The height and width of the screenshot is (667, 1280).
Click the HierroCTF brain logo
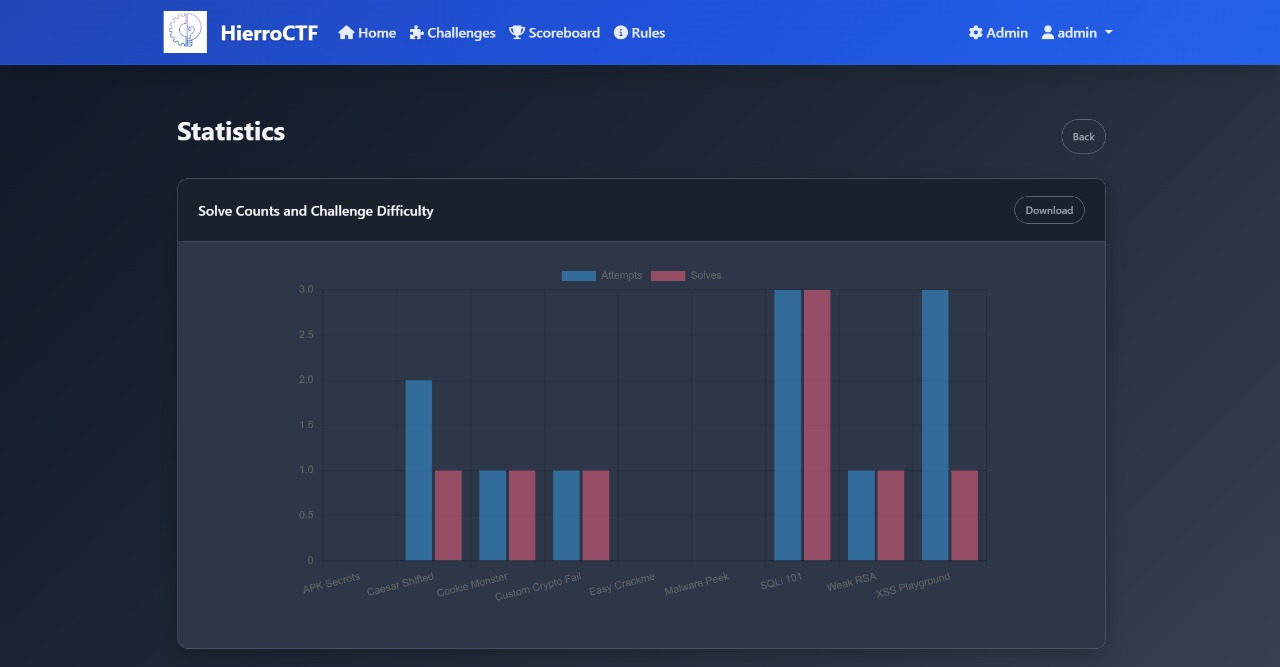coord(184,31)
